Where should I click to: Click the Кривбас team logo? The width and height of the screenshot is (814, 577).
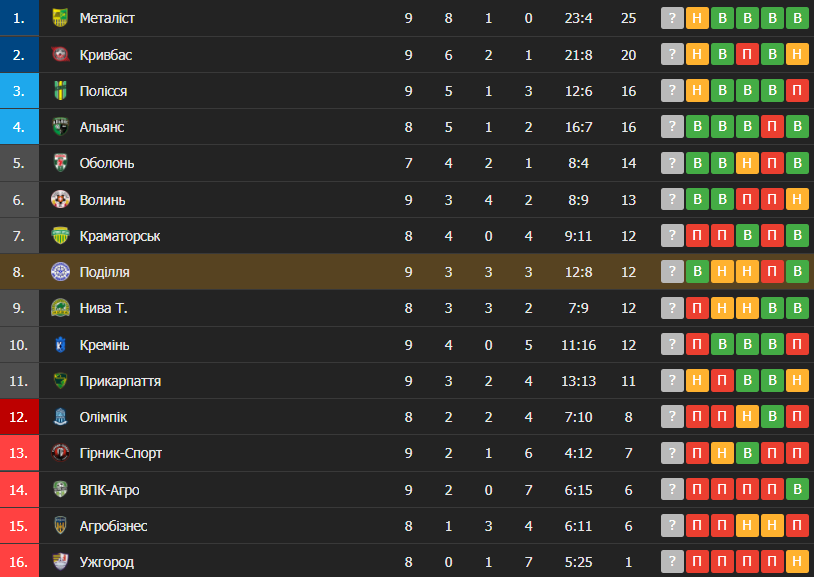tap(60, 55)
